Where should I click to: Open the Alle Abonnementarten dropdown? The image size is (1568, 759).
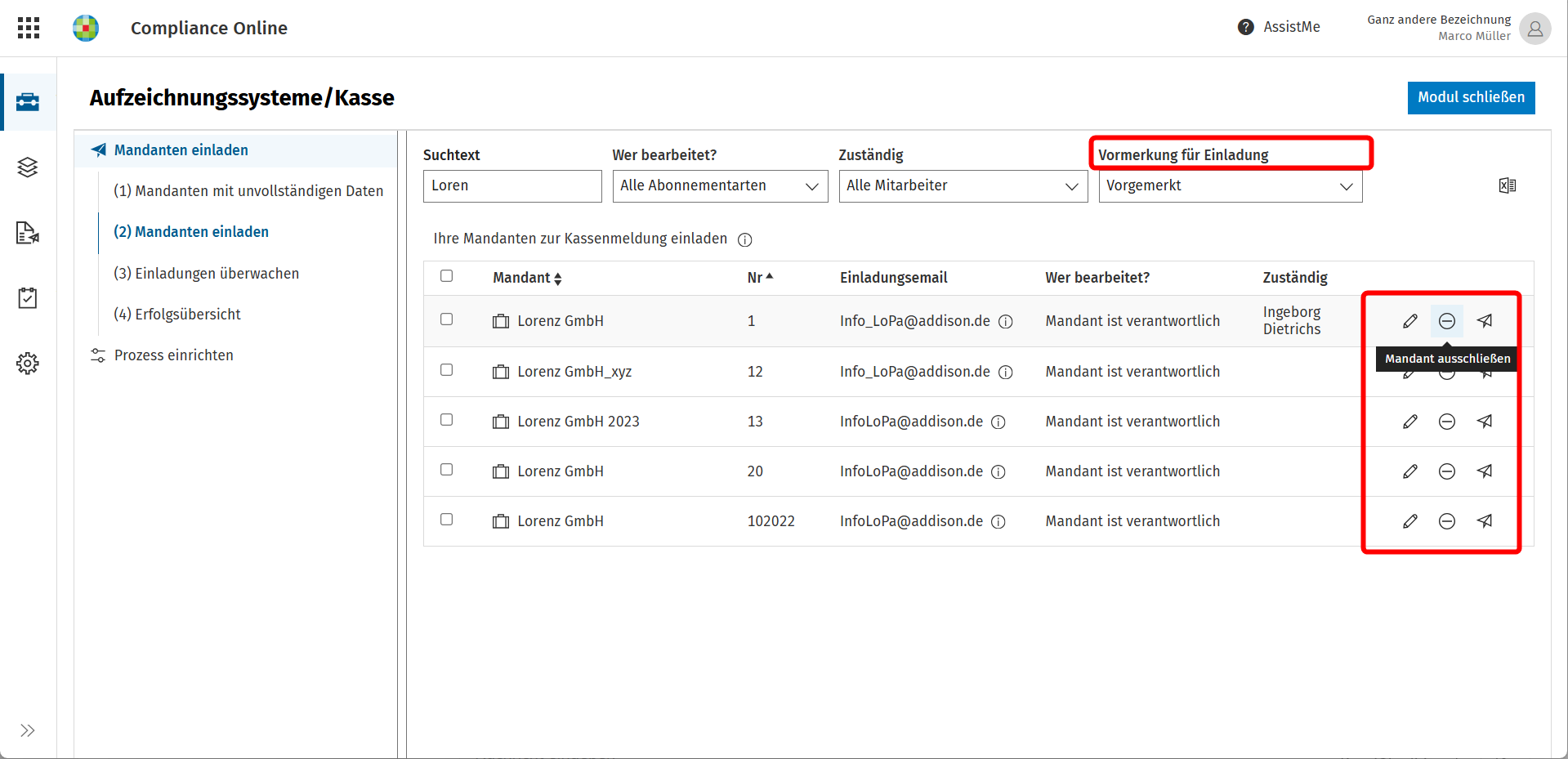click(720, 186)
